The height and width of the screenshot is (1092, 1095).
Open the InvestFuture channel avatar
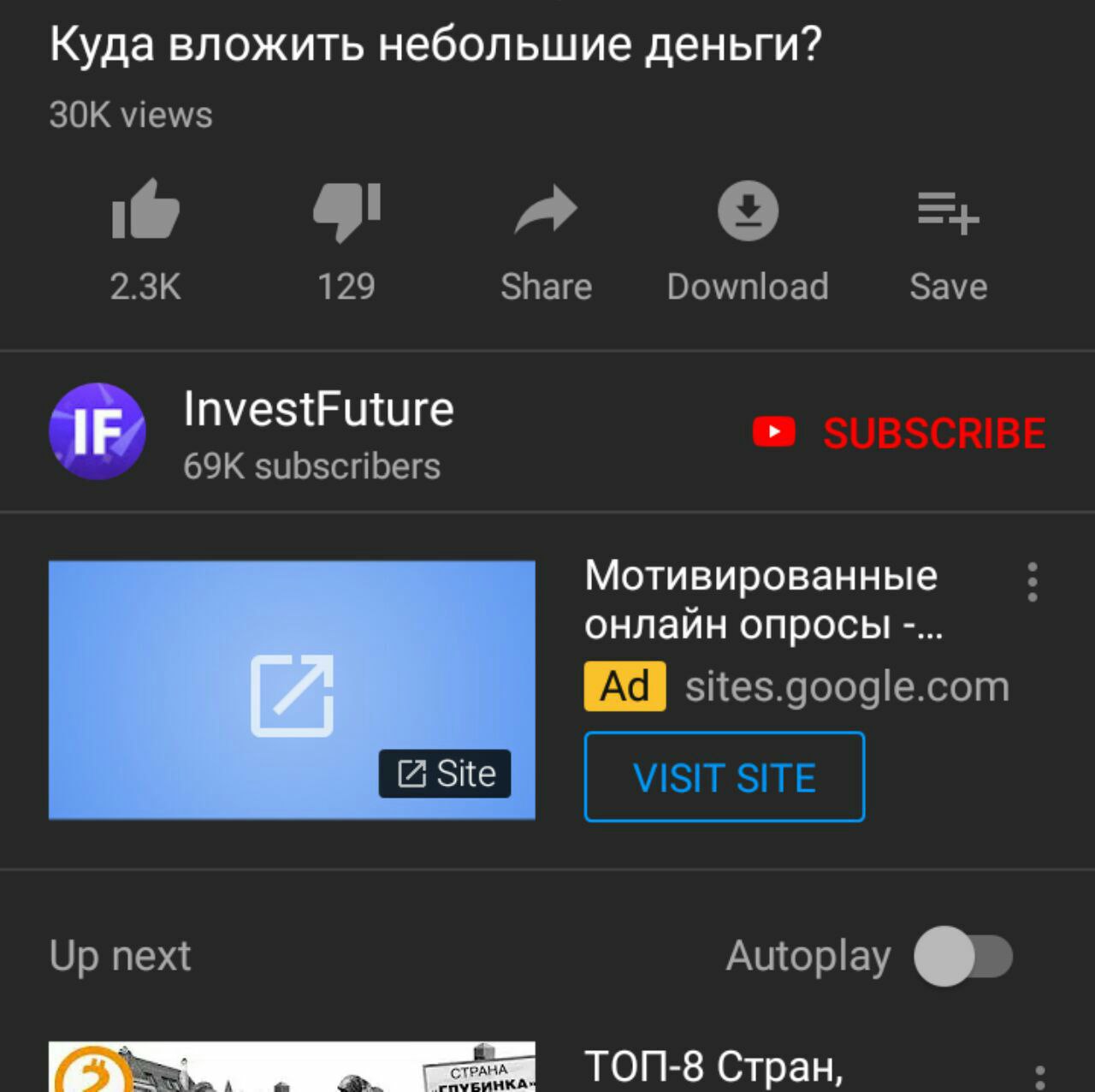click(x=98, y=430)
